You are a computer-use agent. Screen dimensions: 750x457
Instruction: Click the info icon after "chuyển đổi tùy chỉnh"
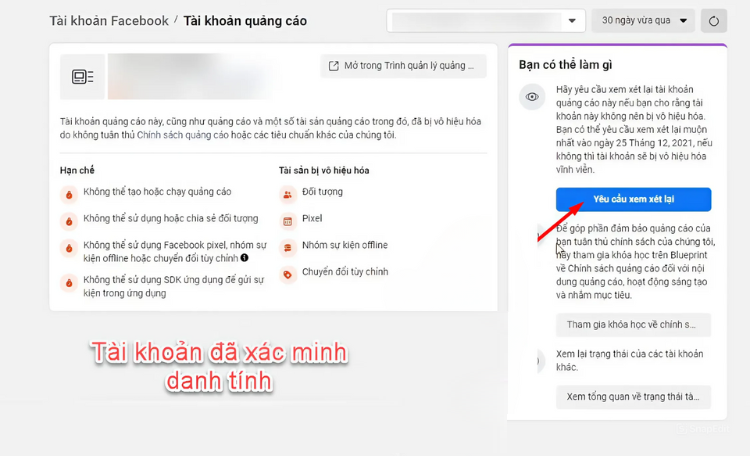pyautogui.click(x=244, y=258)
